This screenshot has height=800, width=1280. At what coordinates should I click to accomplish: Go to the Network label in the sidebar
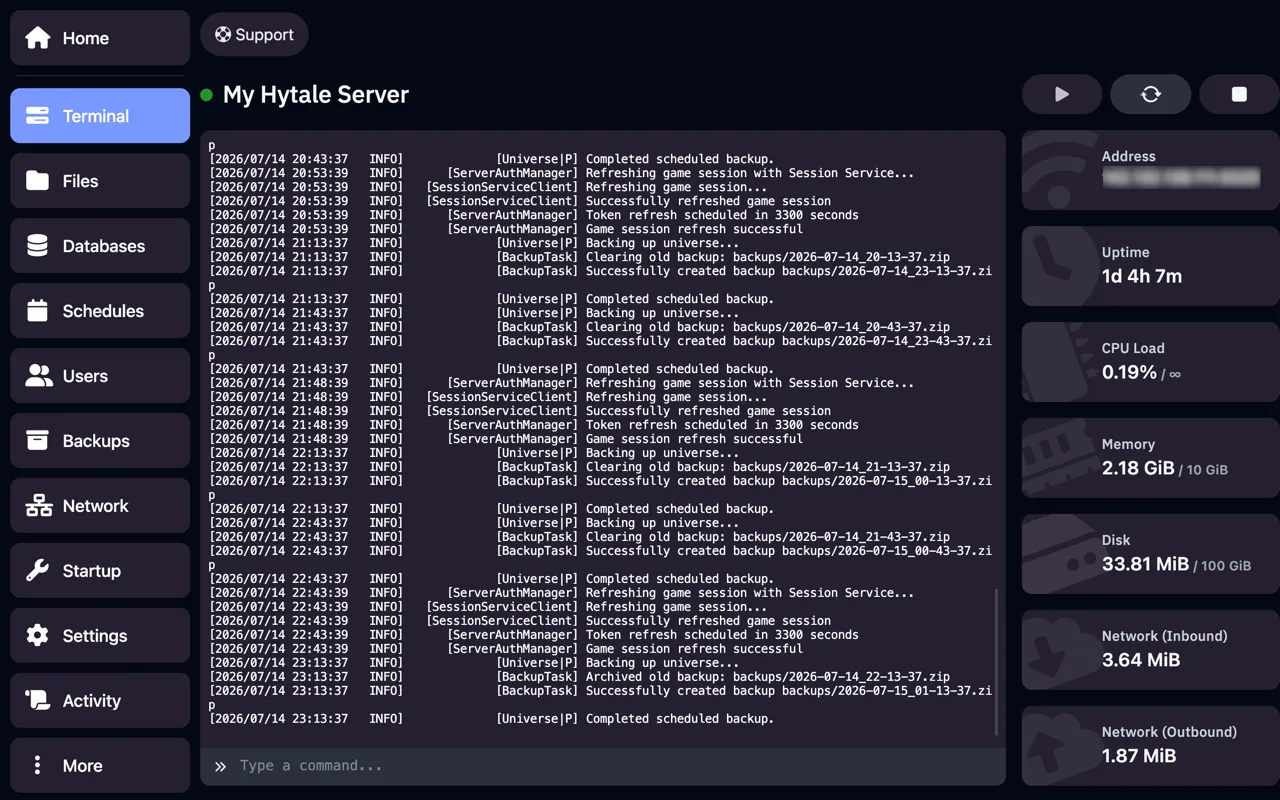pos(96,506)
